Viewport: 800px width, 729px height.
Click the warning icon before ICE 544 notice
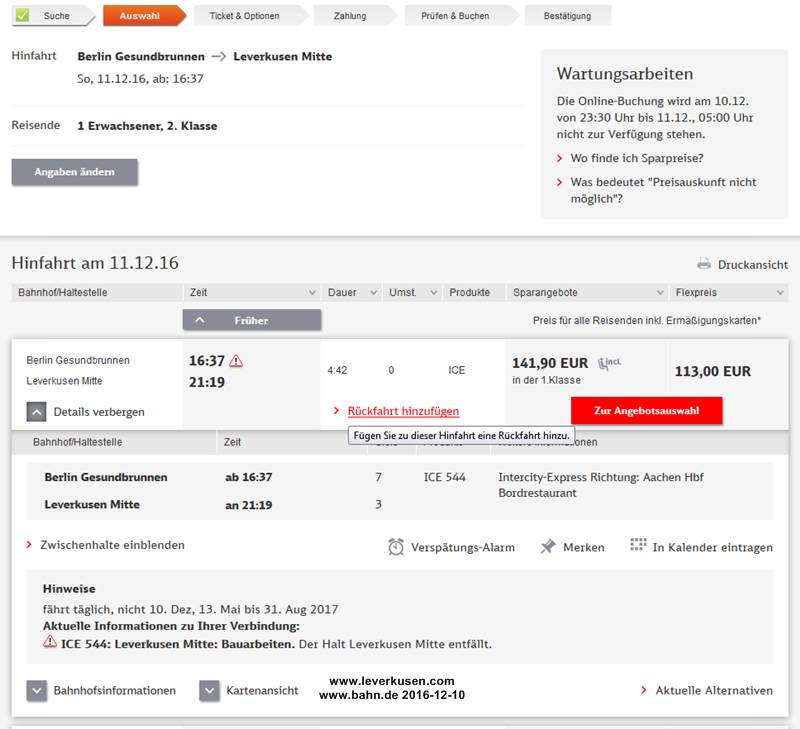pyautogui.click(x=50, y=642)
